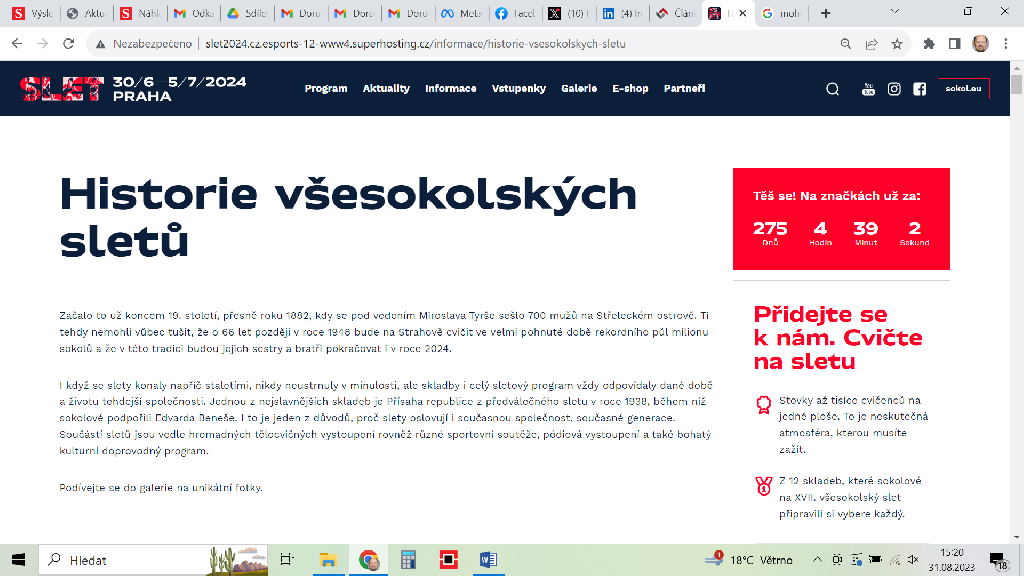Viewport: 1024px width, 576px height.
Task: Switch to the Meta tab
Action: [461, 13]
